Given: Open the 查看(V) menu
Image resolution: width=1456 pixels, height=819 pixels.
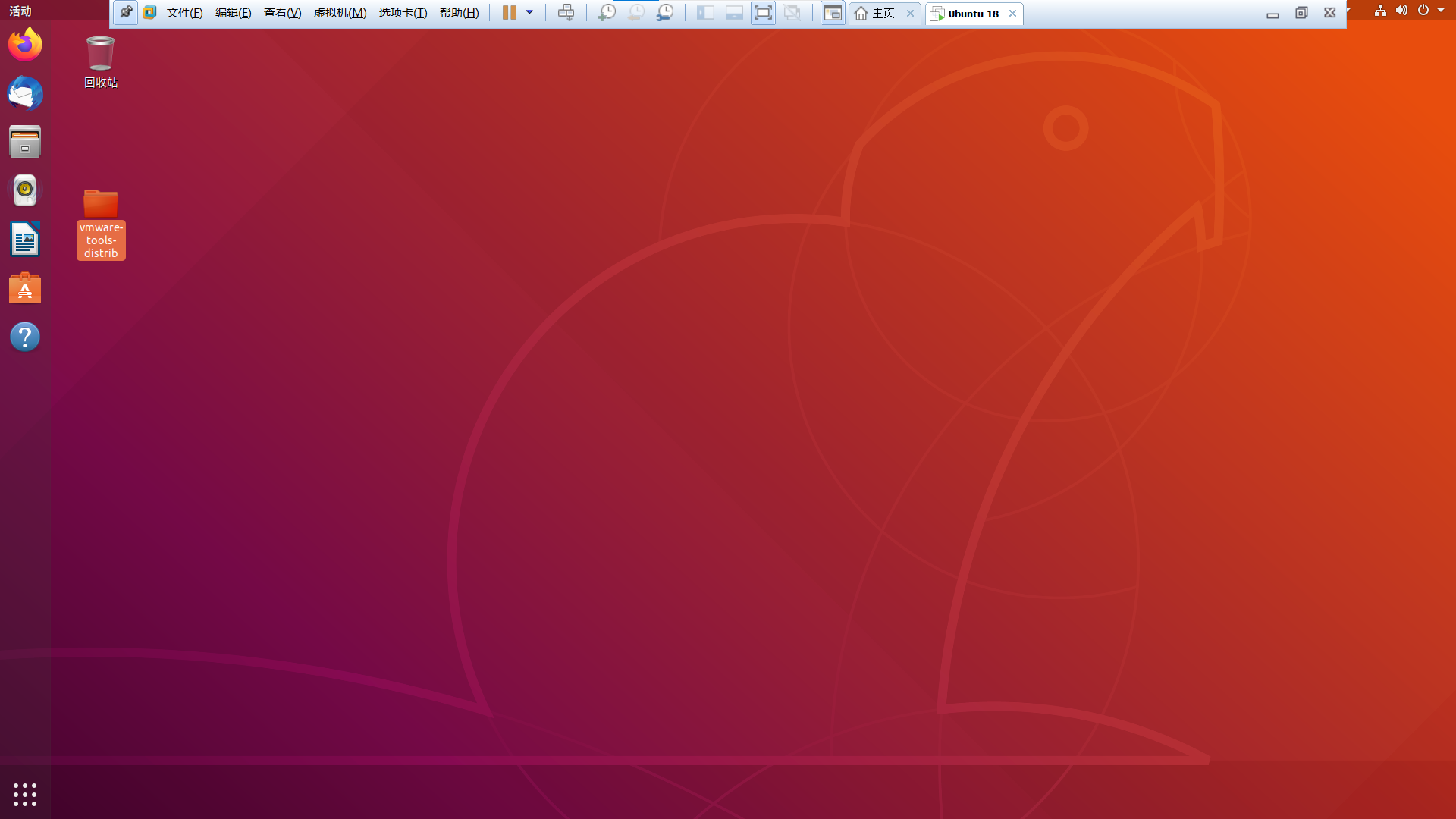Looking at the screenshot, I should pos(282,13).
